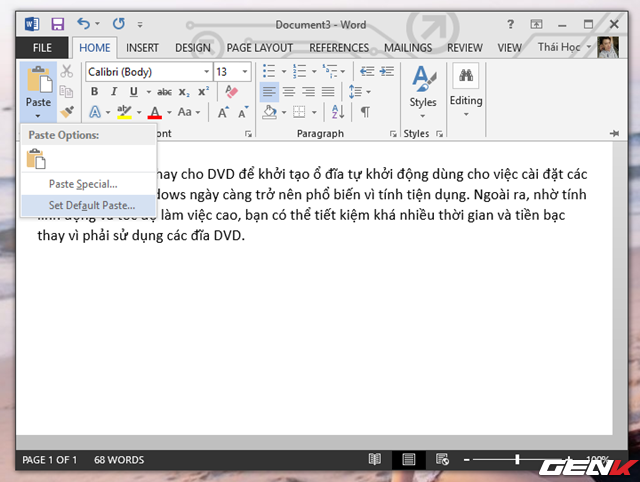Open the FILE tab
The width and height of the screenshot is (640, 482).
[42, 48]
